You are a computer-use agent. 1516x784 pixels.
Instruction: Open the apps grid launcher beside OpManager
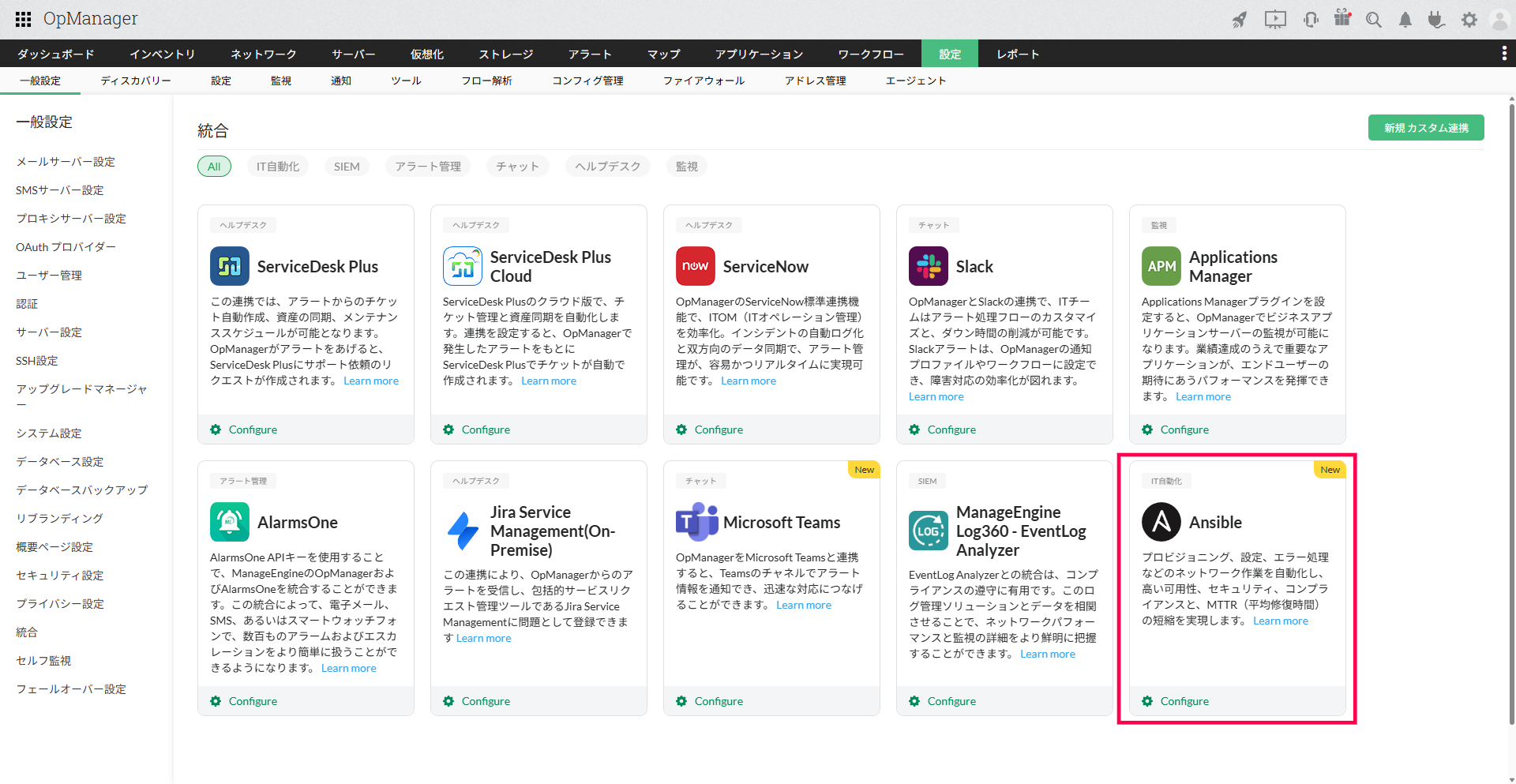click(x=23, y=20)
